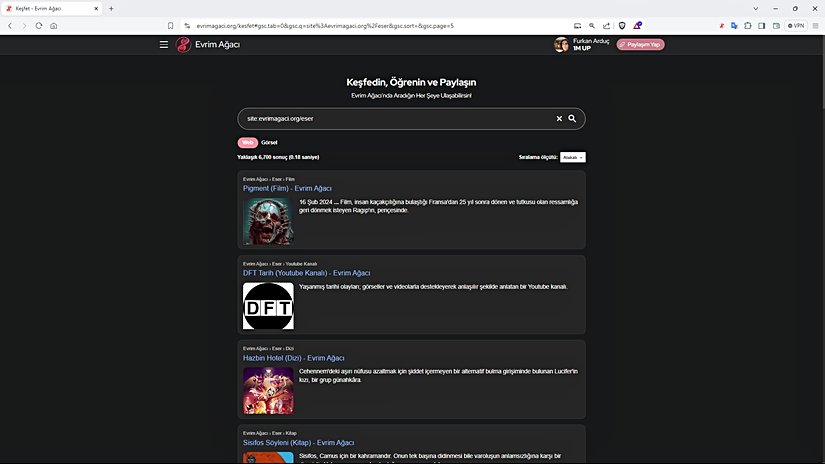Click the Brave Shields lion icon
Image resolution: width=825 pixels, height=464 pixels.
click(622, 25)
